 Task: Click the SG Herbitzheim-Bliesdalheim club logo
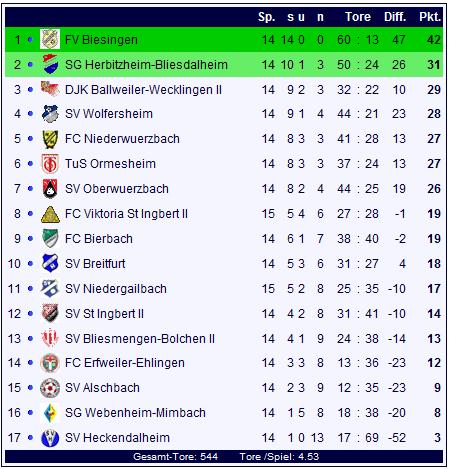click(x=50, y=64)
